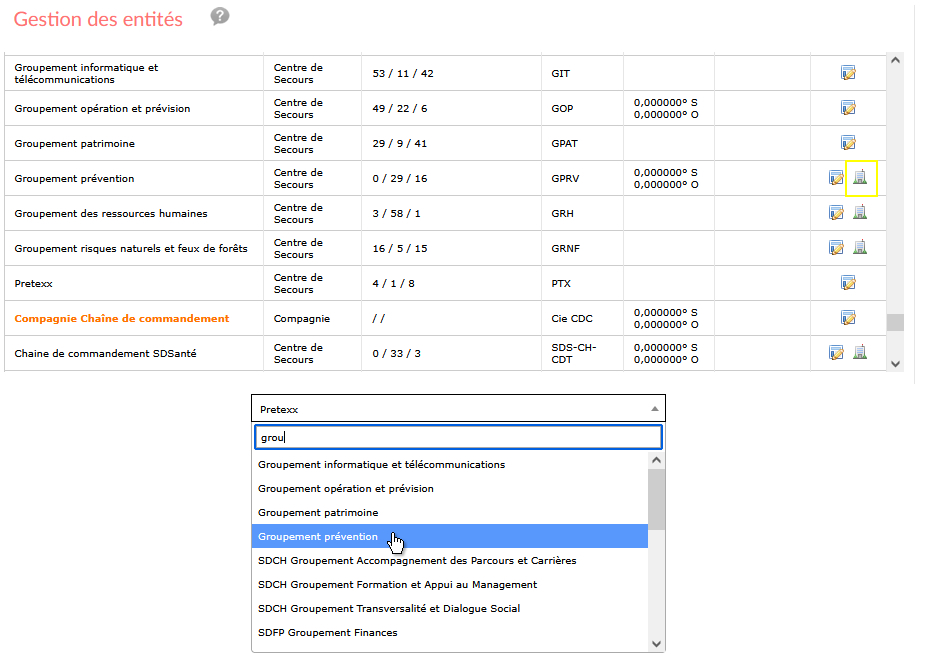Edit the Groupement opération et prévision row
Image resolution: width=926 pixels, height=661 pixels.
(x=848, y=108)
